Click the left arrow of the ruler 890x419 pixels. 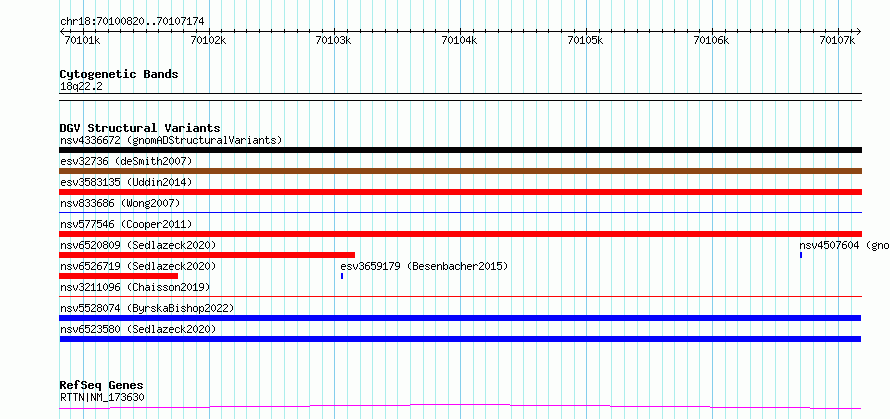(x=62, y=31)
